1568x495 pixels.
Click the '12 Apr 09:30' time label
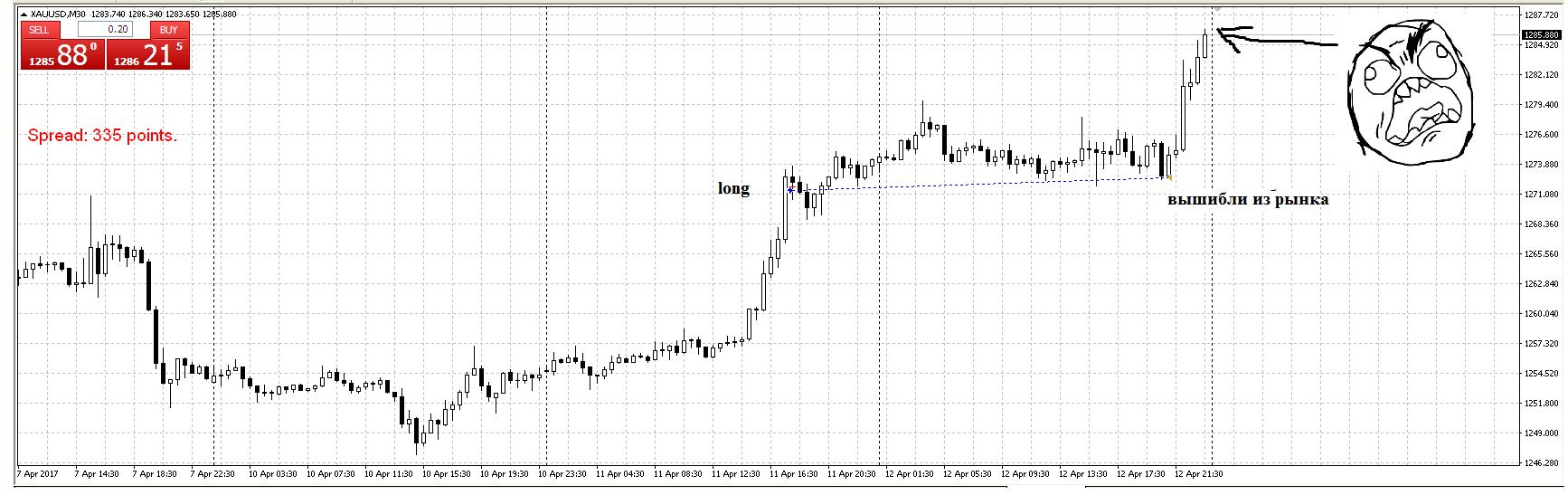tap(1025, 474)
